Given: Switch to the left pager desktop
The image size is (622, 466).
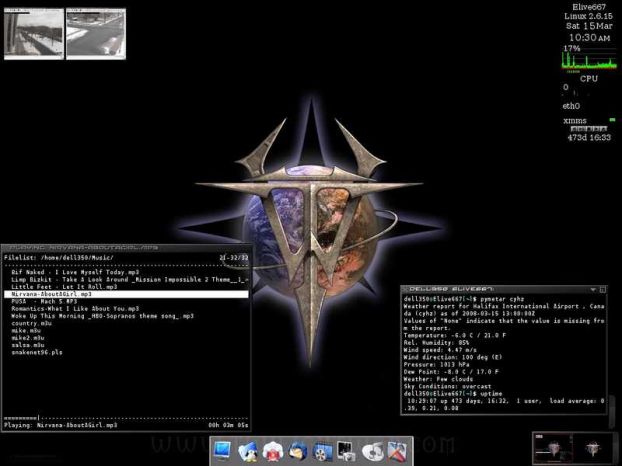Looking at the screenshot, I should pyautogui.click(x=552, y=449).
